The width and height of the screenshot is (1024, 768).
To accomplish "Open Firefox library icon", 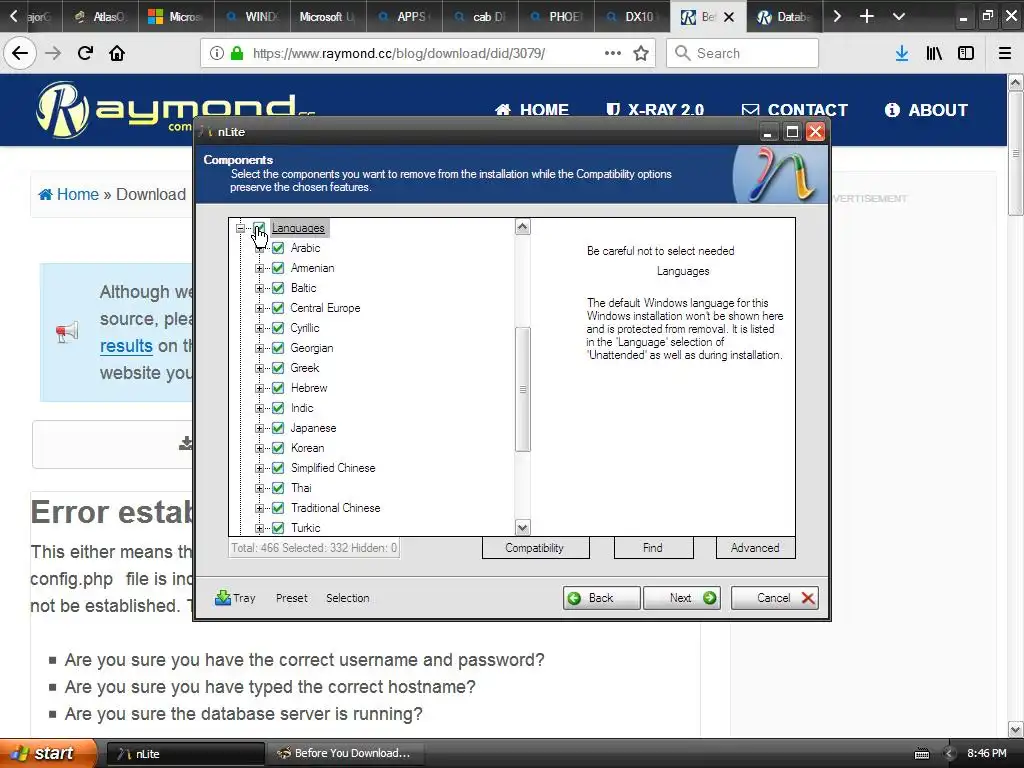I will 934,53.
